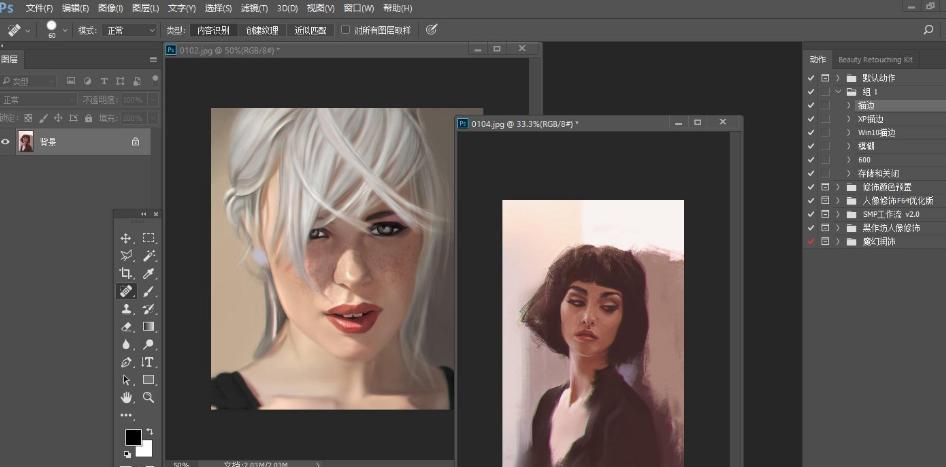Open the 滤镜(T) menu
Image resolution: width=946 pixels, height=467 pixels.
point(255,8)
